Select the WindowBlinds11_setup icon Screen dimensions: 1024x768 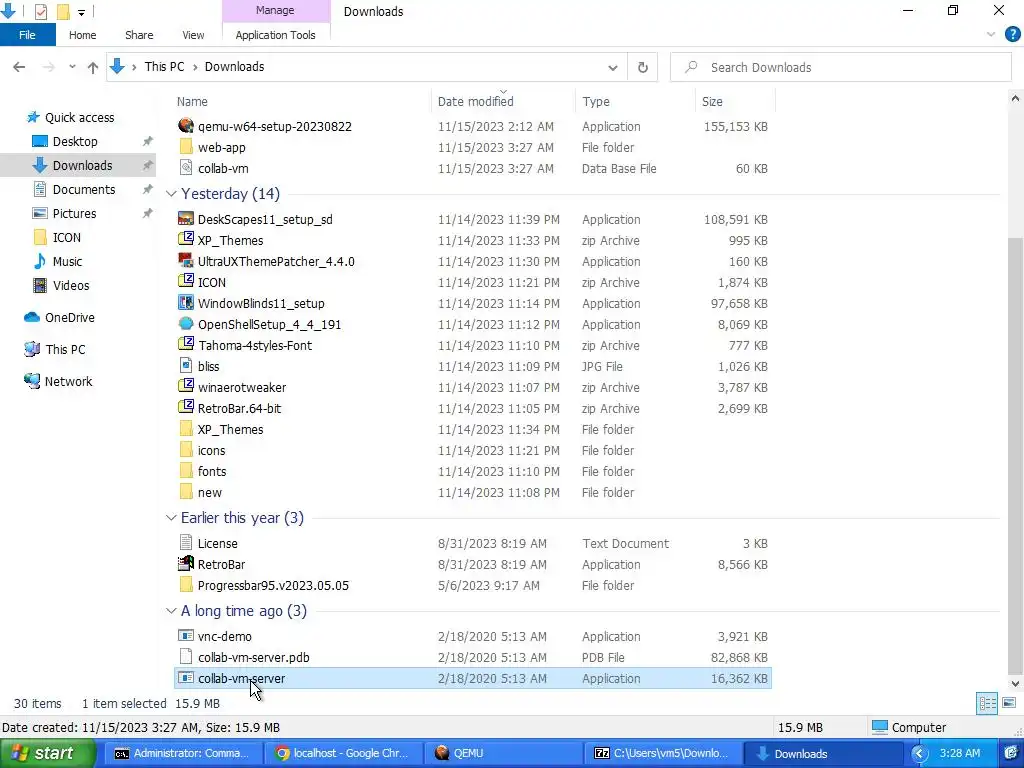coord(186,302)
